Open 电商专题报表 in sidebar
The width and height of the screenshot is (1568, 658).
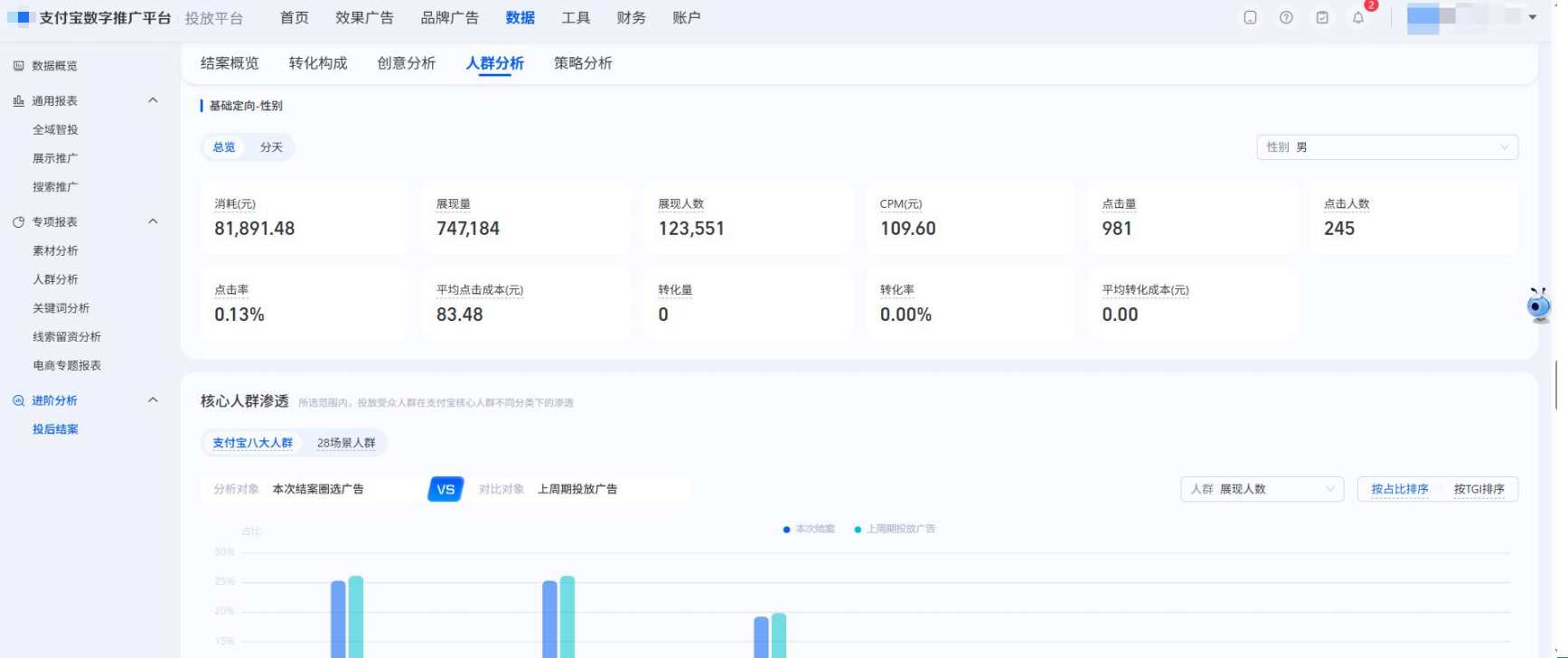tap(67, 366)
